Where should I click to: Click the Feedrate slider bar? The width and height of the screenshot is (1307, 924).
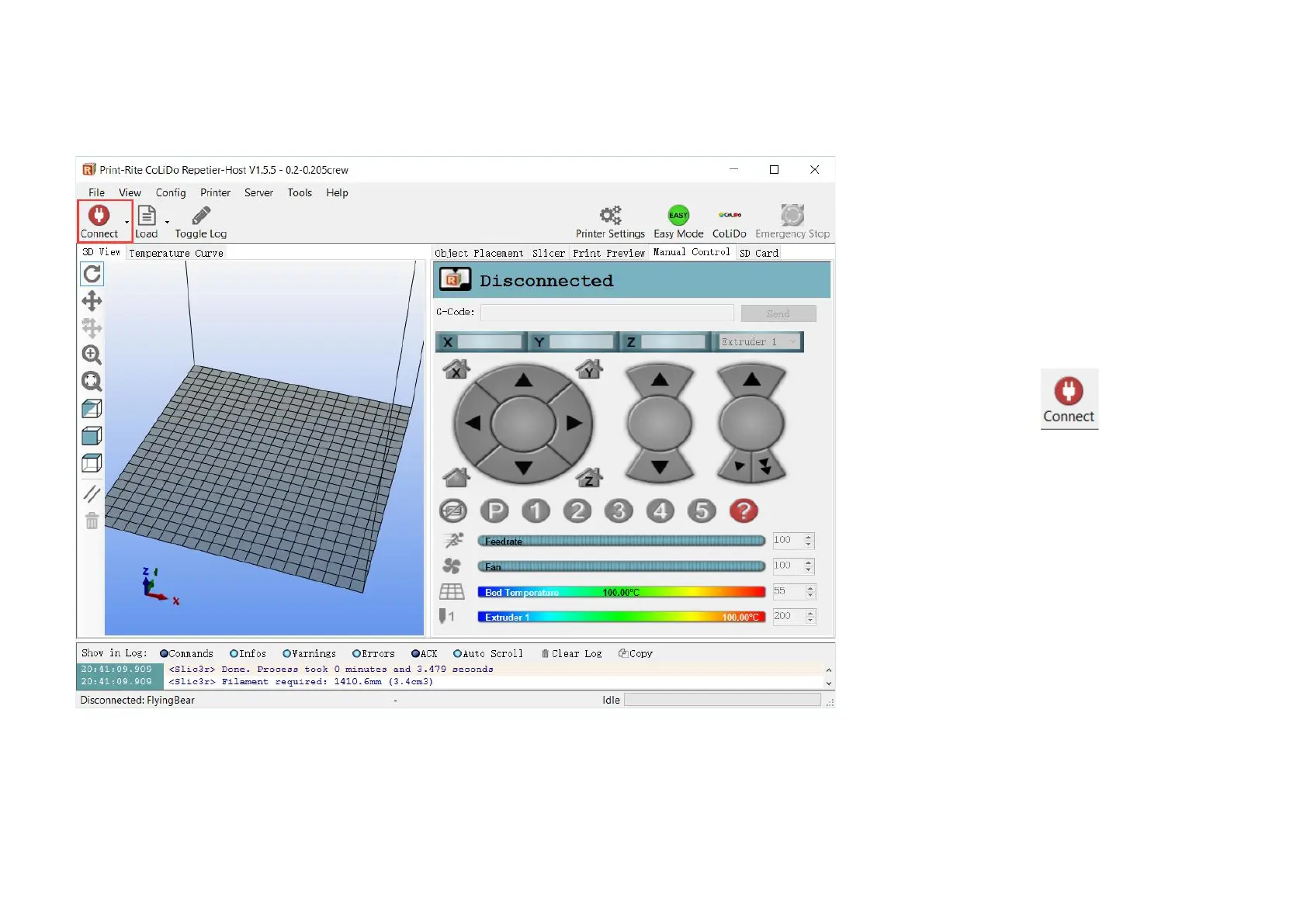point(621,541)
